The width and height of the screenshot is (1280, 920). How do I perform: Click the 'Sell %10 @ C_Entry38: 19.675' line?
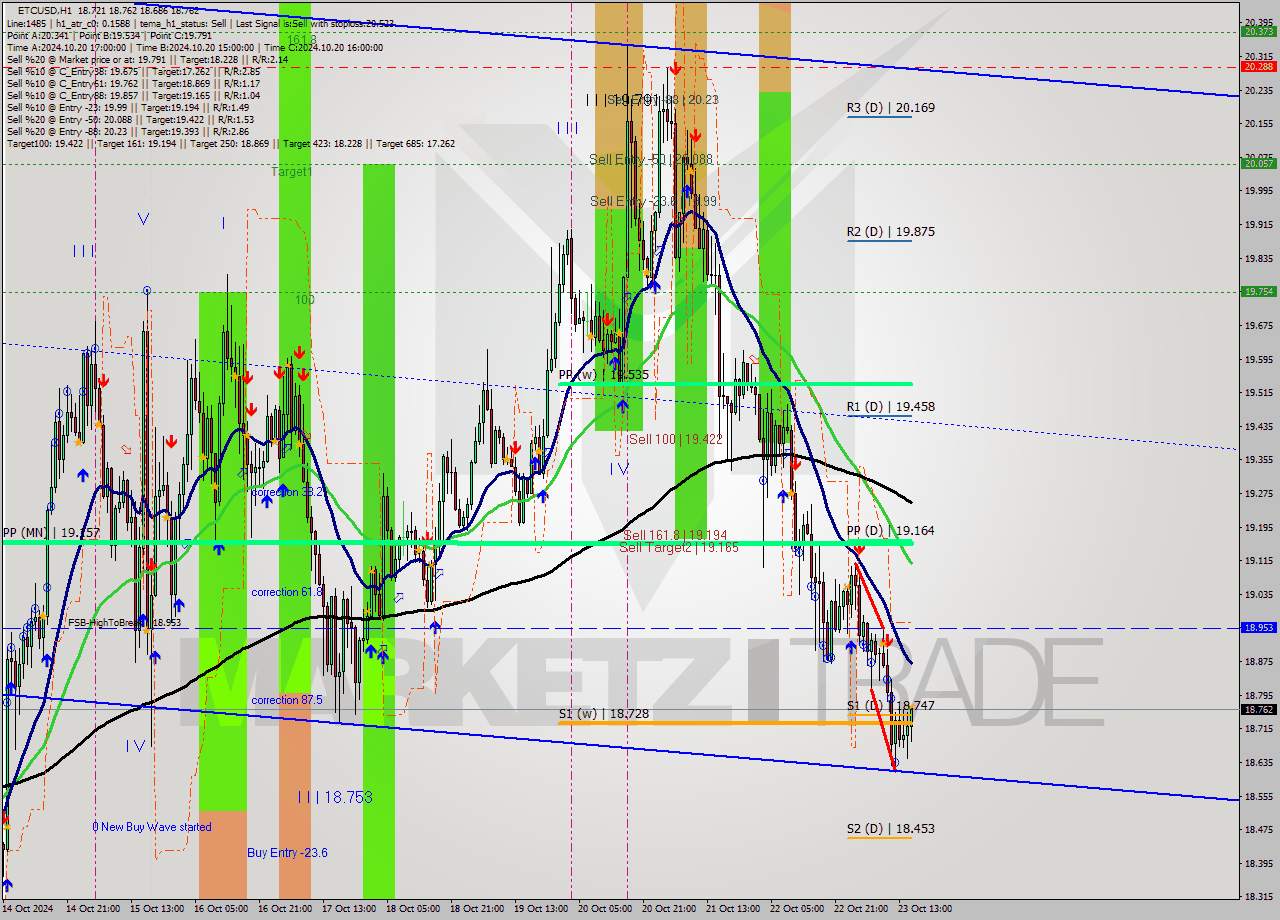click(x=133, y=71)
